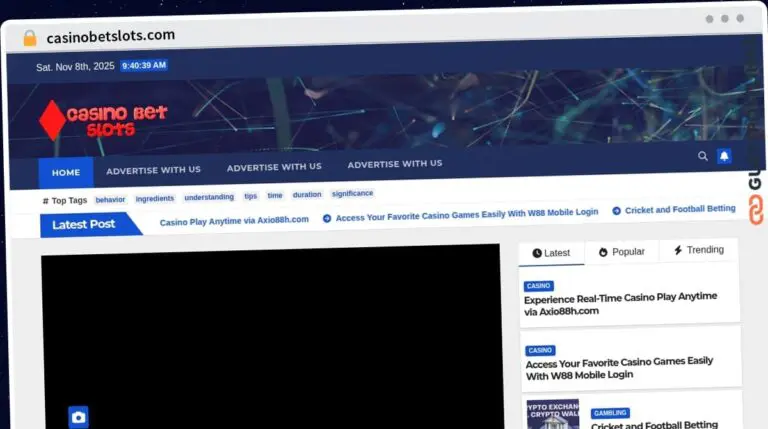Select the 'behavior' tag

(110, 200)
